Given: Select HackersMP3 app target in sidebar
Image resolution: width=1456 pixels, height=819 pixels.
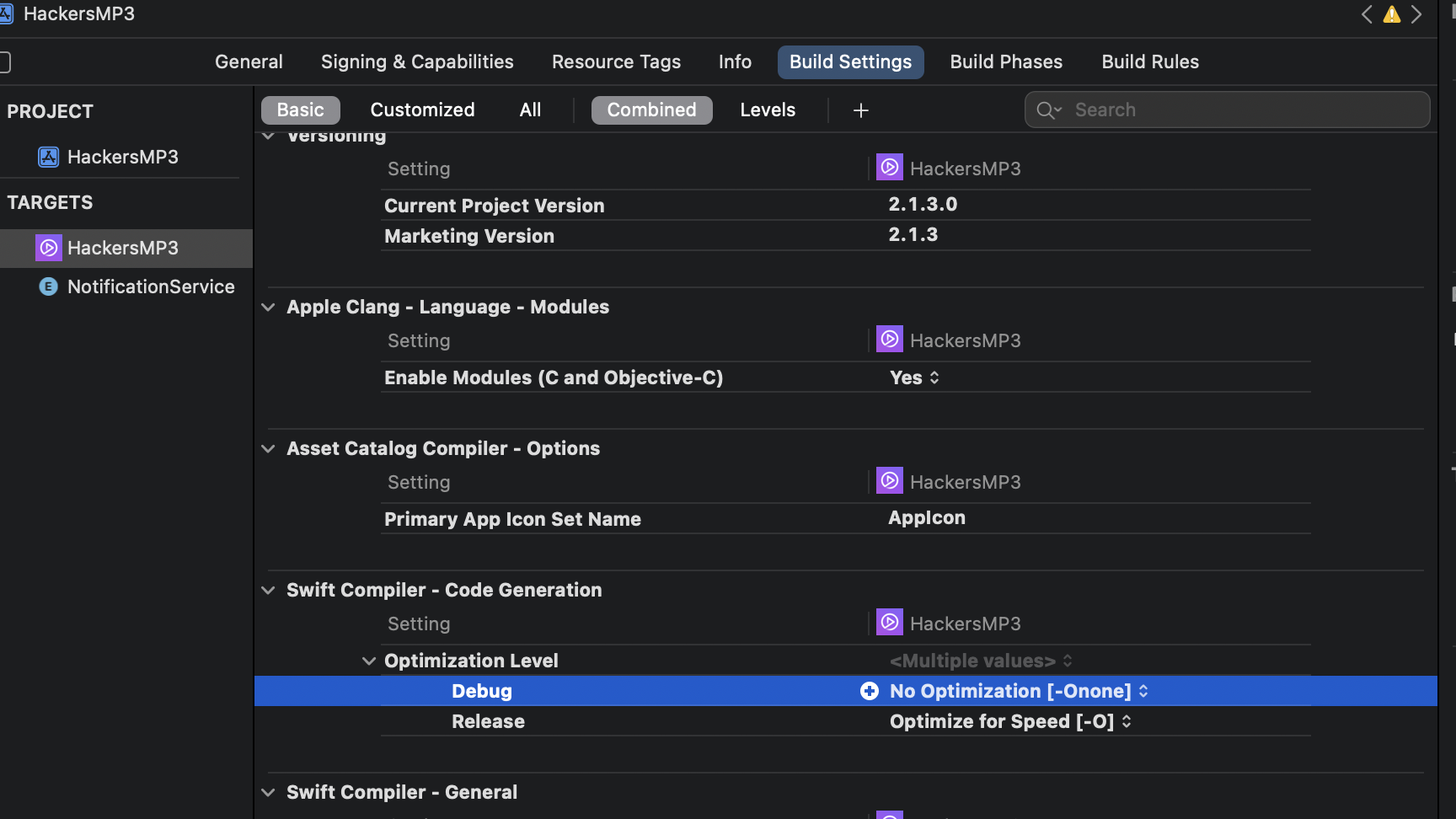Looking at the screenshot, I should click(122, 248).
